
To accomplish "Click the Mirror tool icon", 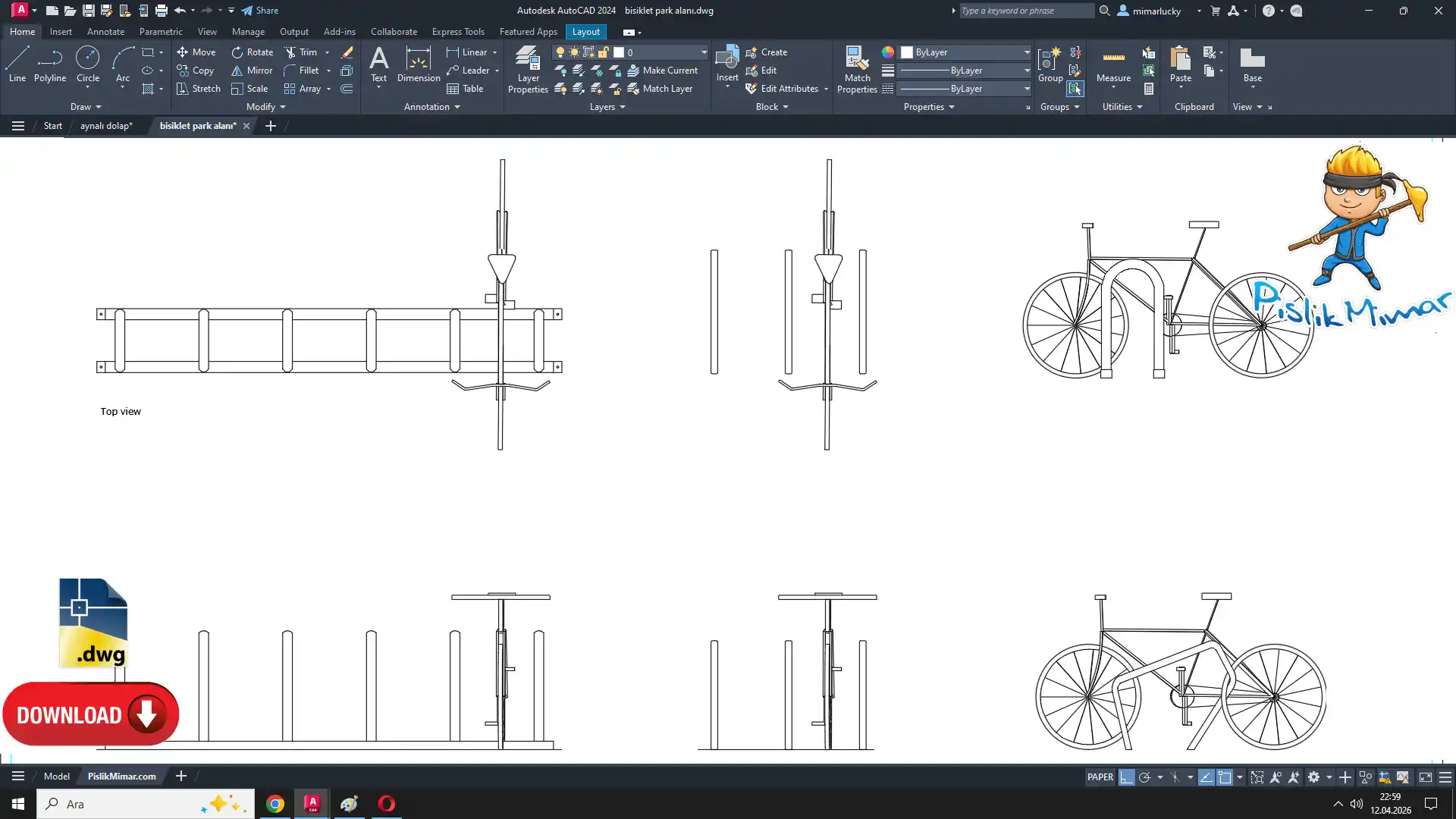I will (237, 71).
